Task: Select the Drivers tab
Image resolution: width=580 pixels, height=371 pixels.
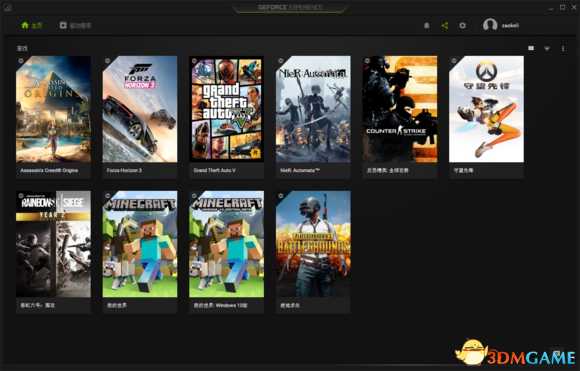Action: [75, 25]
